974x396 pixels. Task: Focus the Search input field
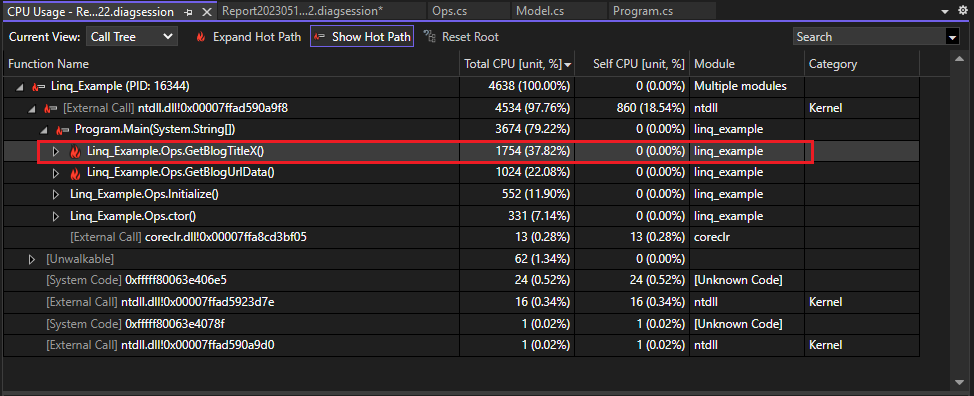pos(869,37)
